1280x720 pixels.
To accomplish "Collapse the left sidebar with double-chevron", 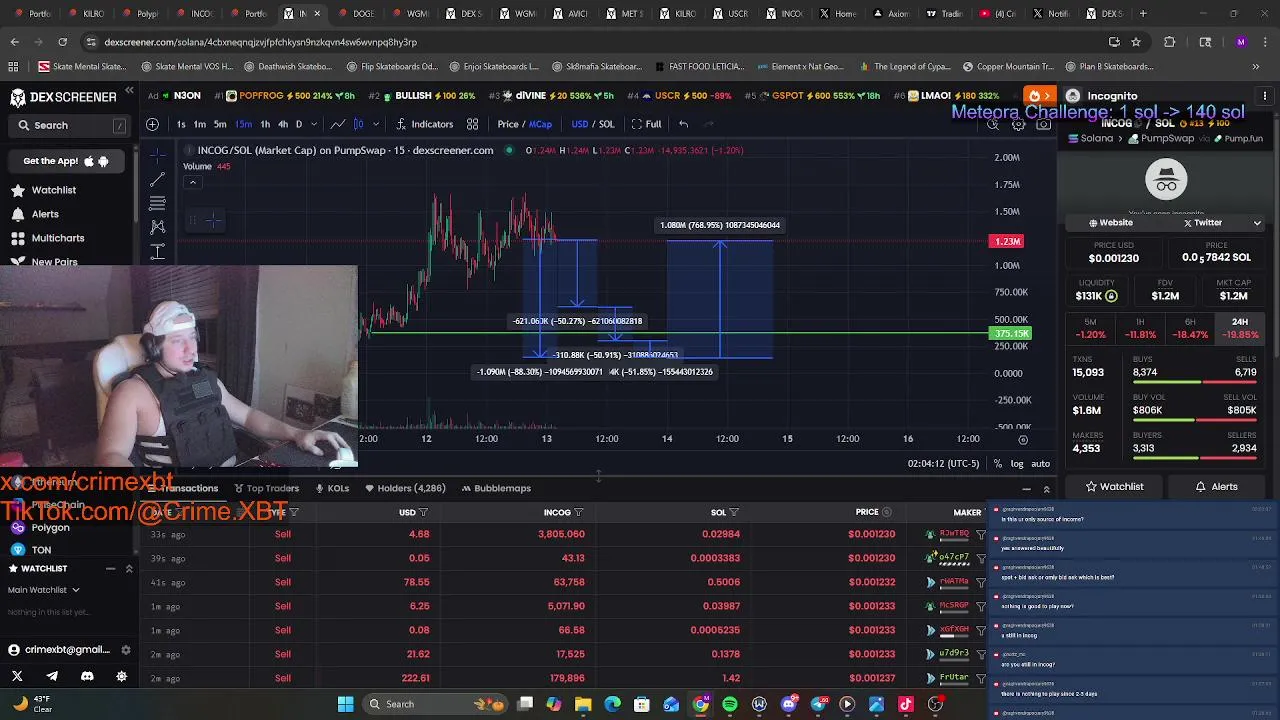I will [129, 91].
